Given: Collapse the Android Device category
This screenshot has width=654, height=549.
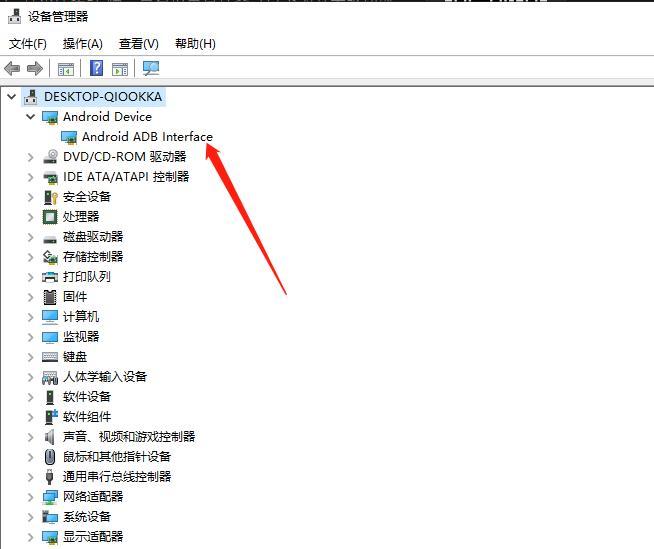Looking at the screenshot, I should 30,116.
